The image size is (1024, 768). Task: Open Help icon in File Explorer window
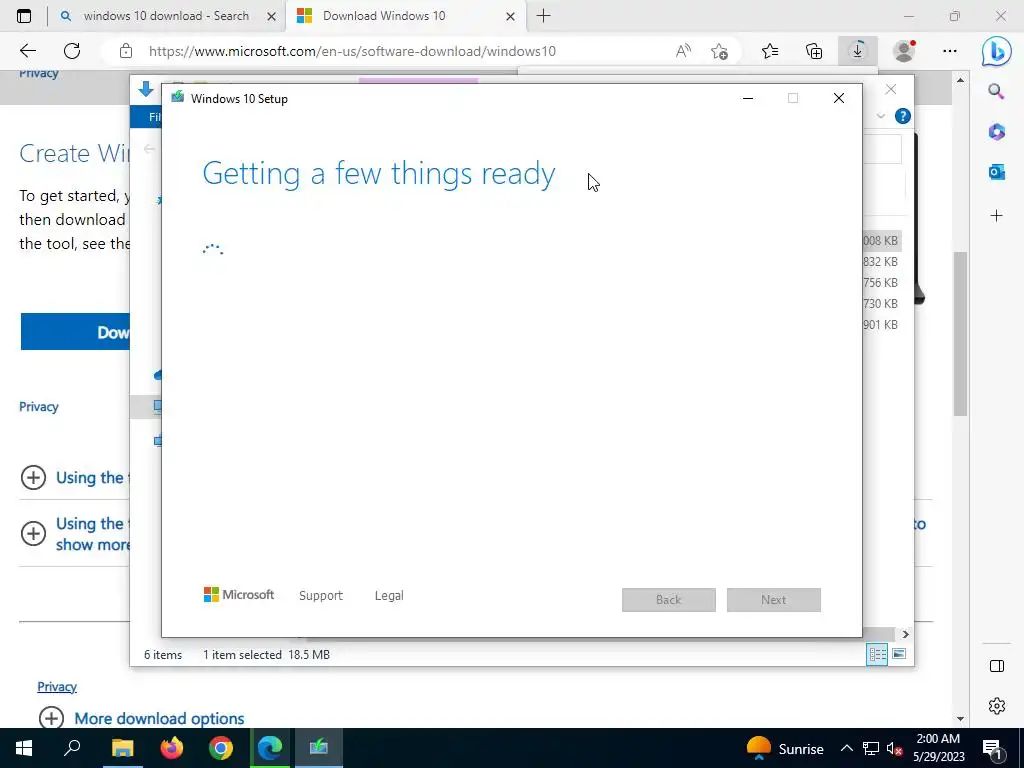pyautogui.click(x=903, y=116)
